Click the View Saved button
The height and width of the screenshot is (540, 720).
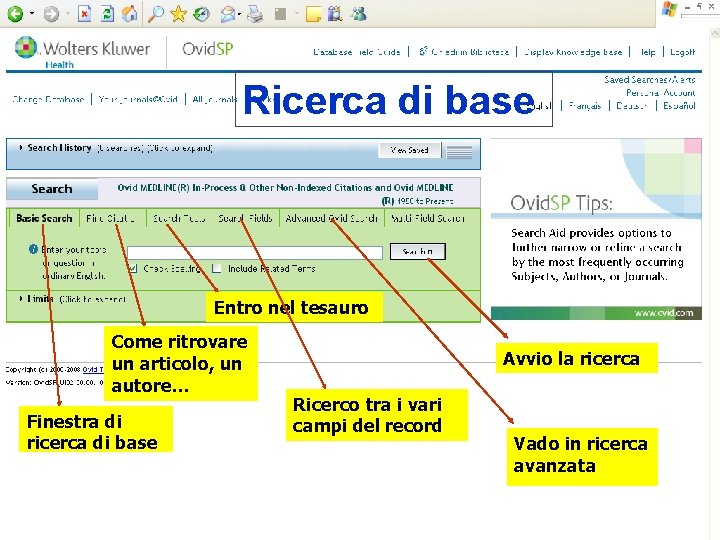coord(410,150)
